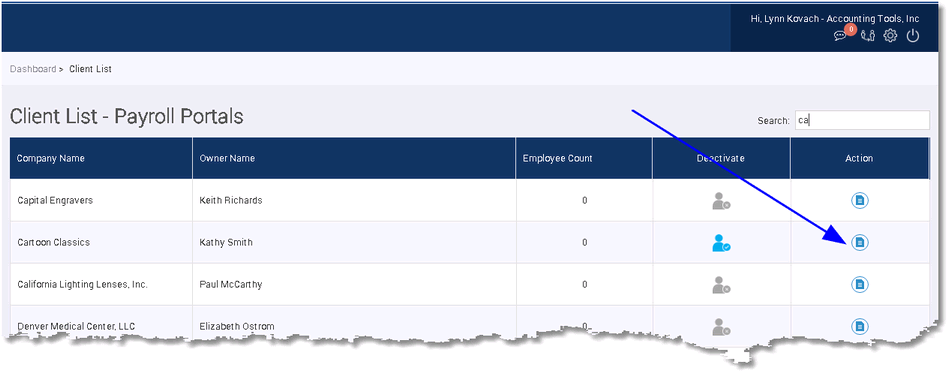Click owner name Kathy Smith
Image resolution: width=949 pixels, height=374 pixels.
(226, 242)
